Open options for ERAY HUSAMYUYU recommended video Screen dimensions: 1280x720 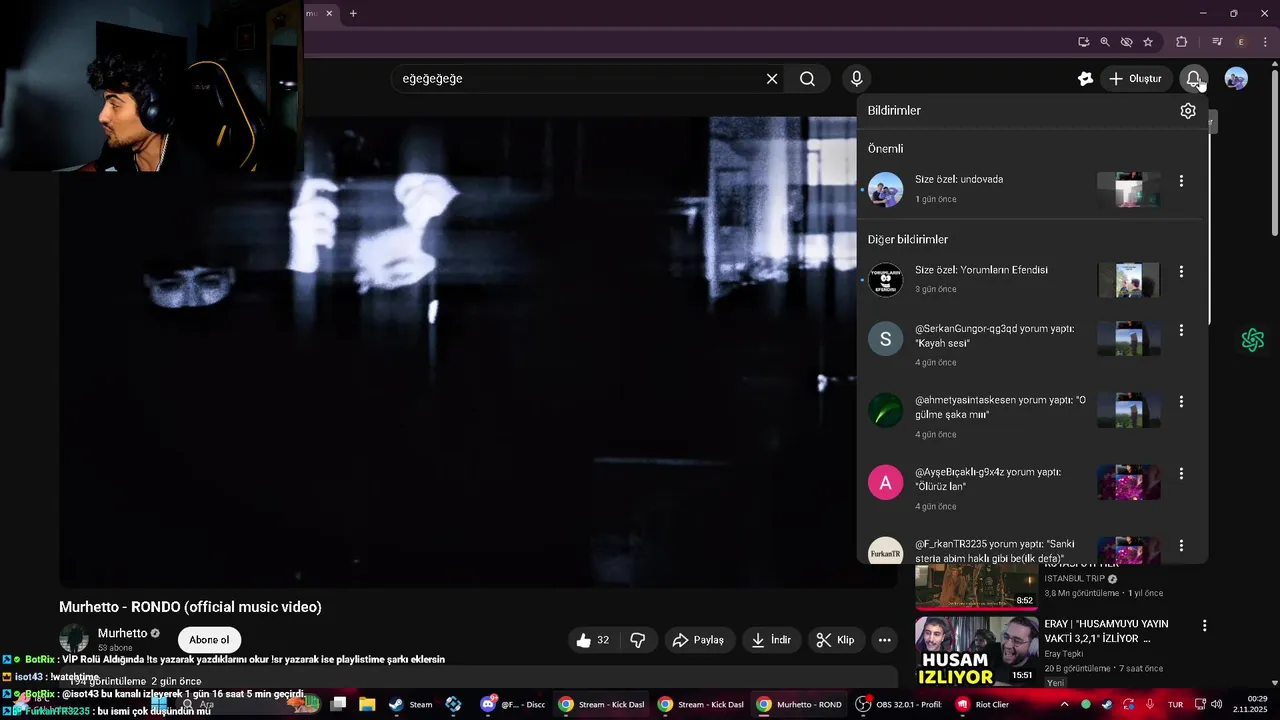[1204, 626]
